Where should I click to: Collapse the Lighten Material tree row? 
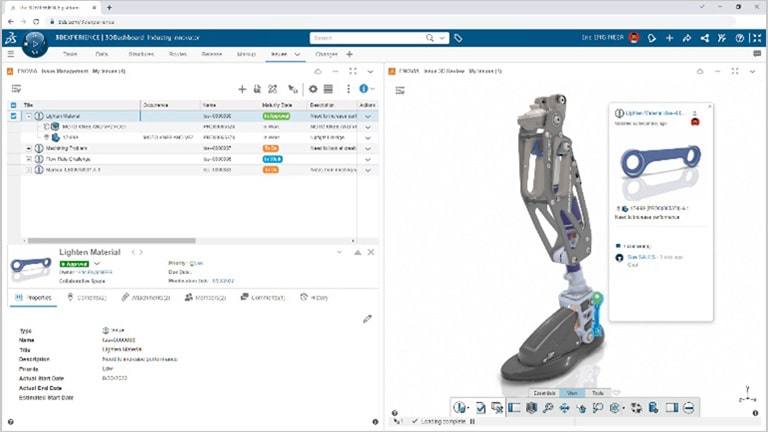29,116
